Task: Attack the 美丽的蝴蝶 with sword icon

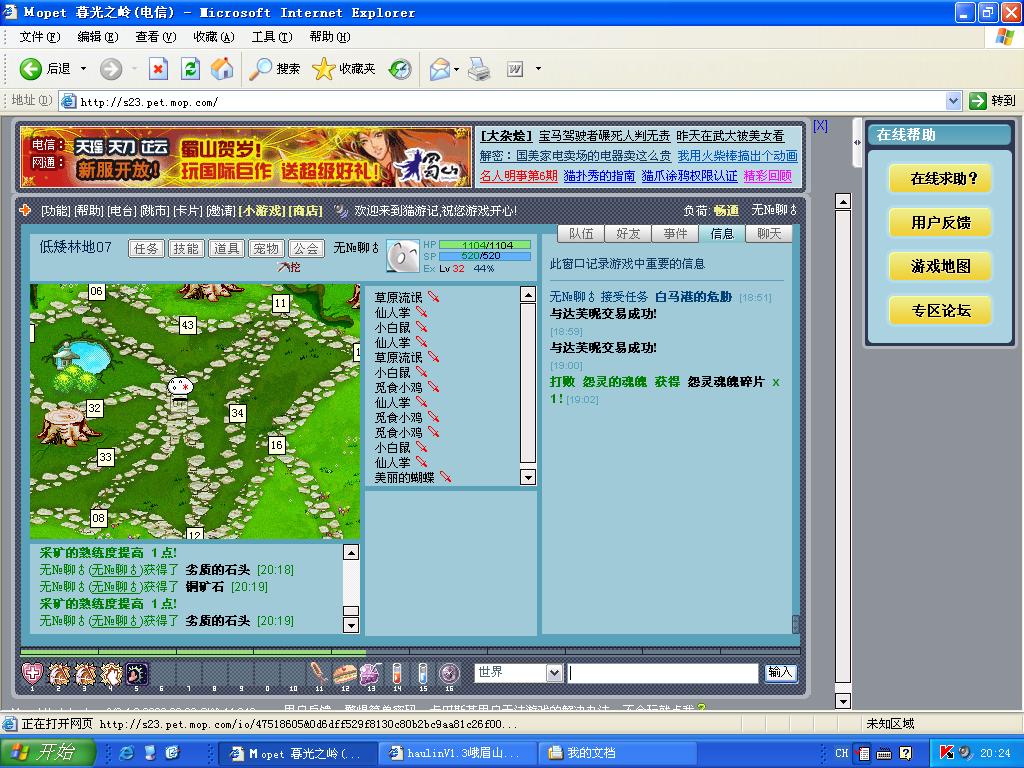Action: pyautogui.click(x=445, y=477)
